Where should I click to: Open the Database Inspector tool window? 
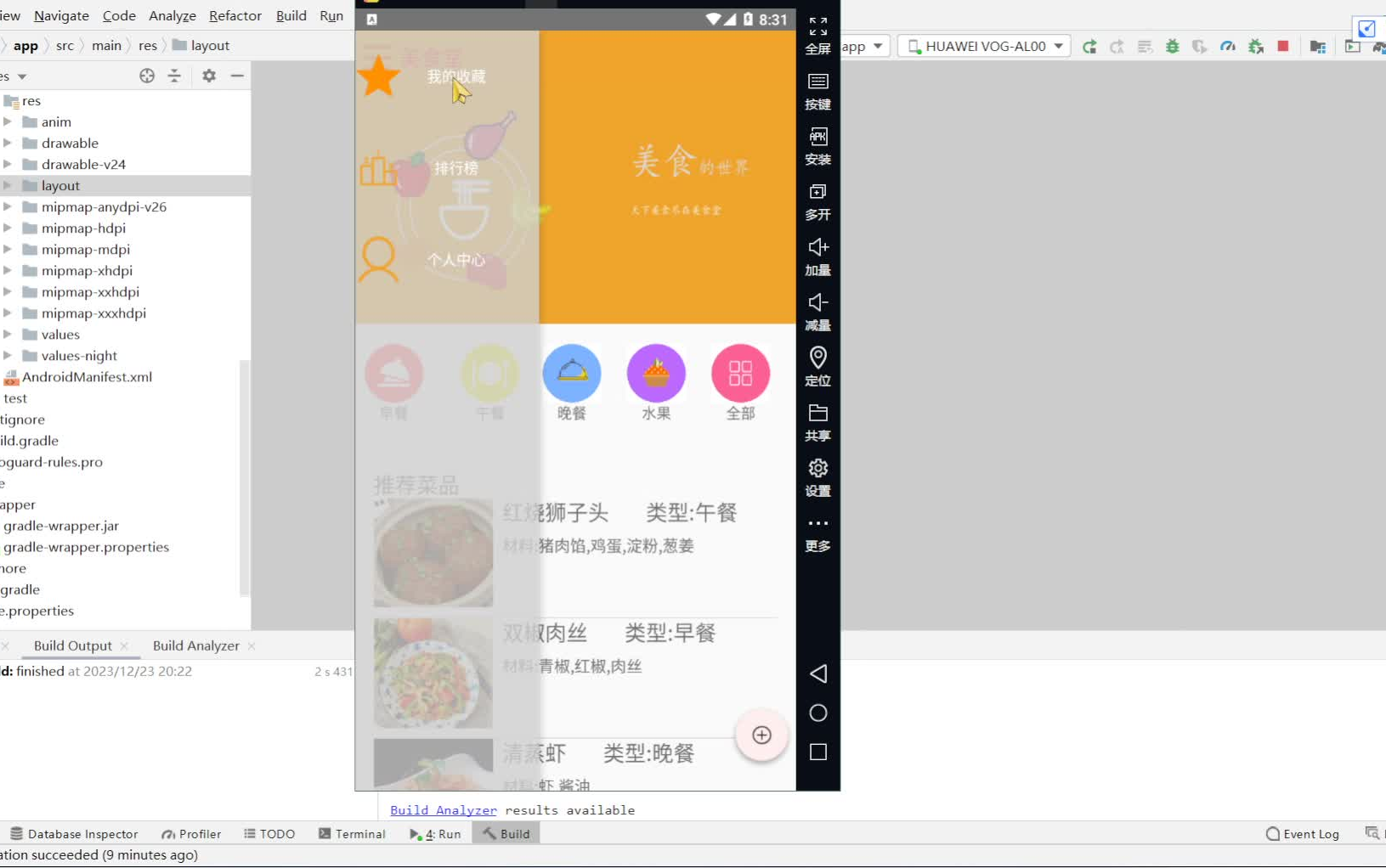coord(74,834)
